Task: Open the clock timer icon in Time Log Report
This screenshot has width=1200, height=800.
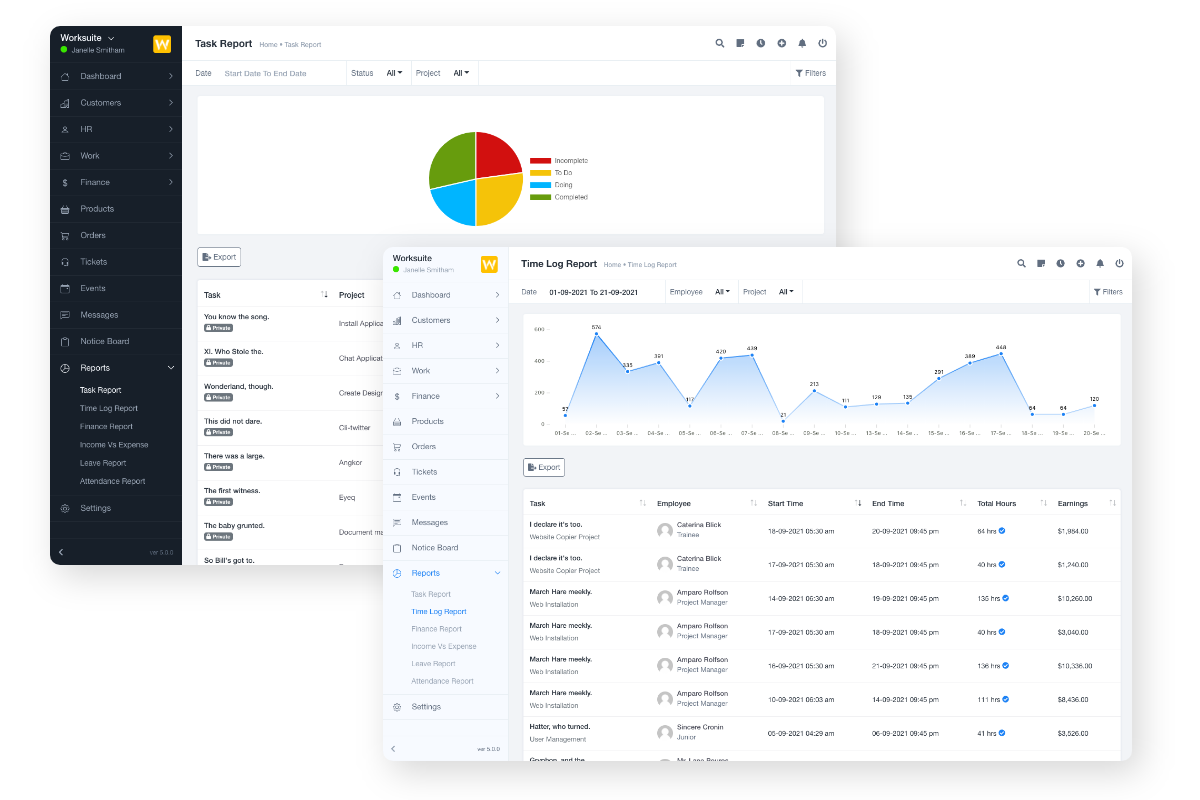Action: pyautogui.click(x=1060, y=264)
